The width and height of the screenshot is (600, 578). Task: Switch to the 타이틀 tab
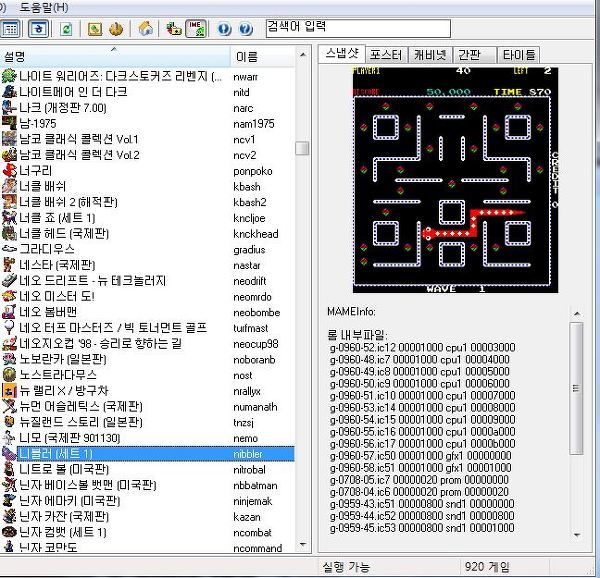click(518, 55)
